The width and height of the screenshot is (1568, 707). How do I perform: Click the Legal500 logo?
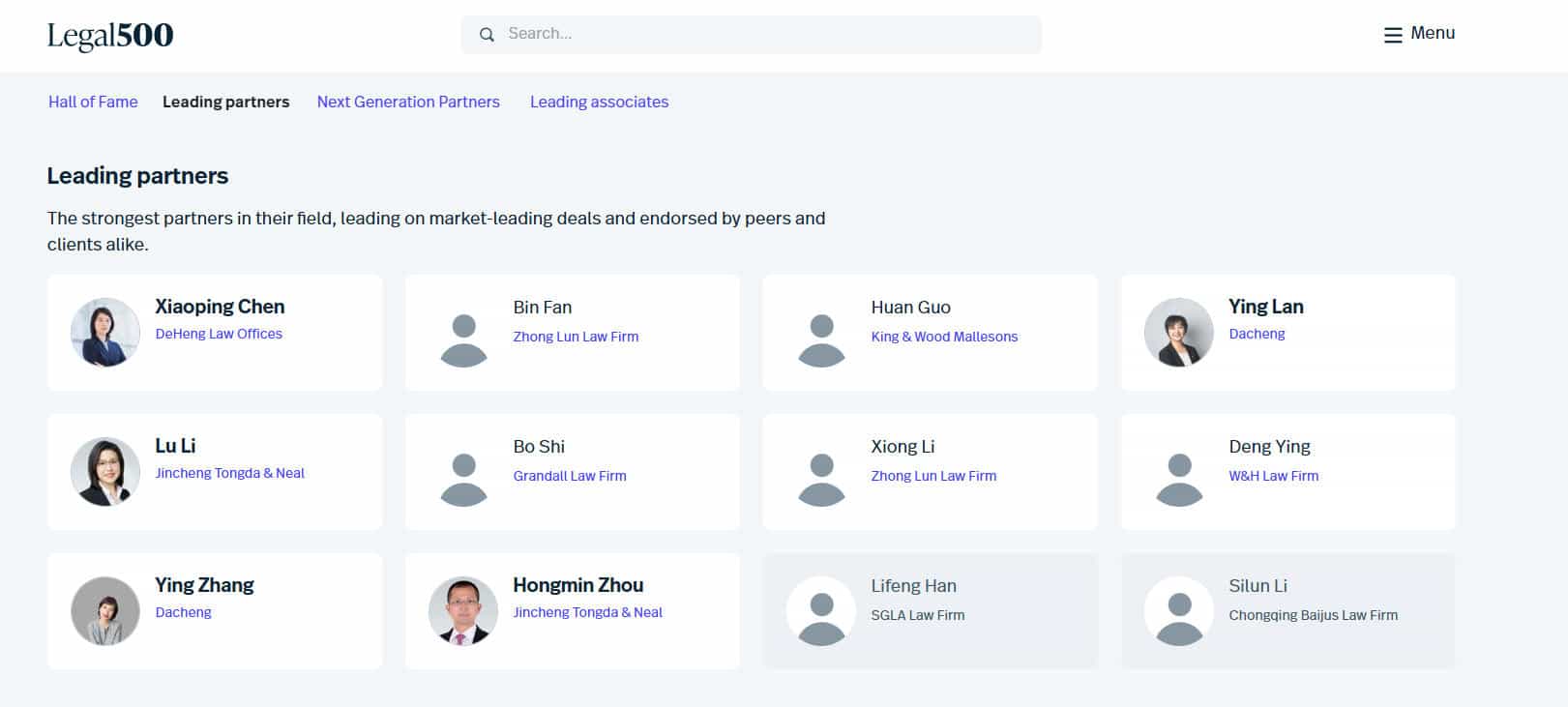point(110,36)
